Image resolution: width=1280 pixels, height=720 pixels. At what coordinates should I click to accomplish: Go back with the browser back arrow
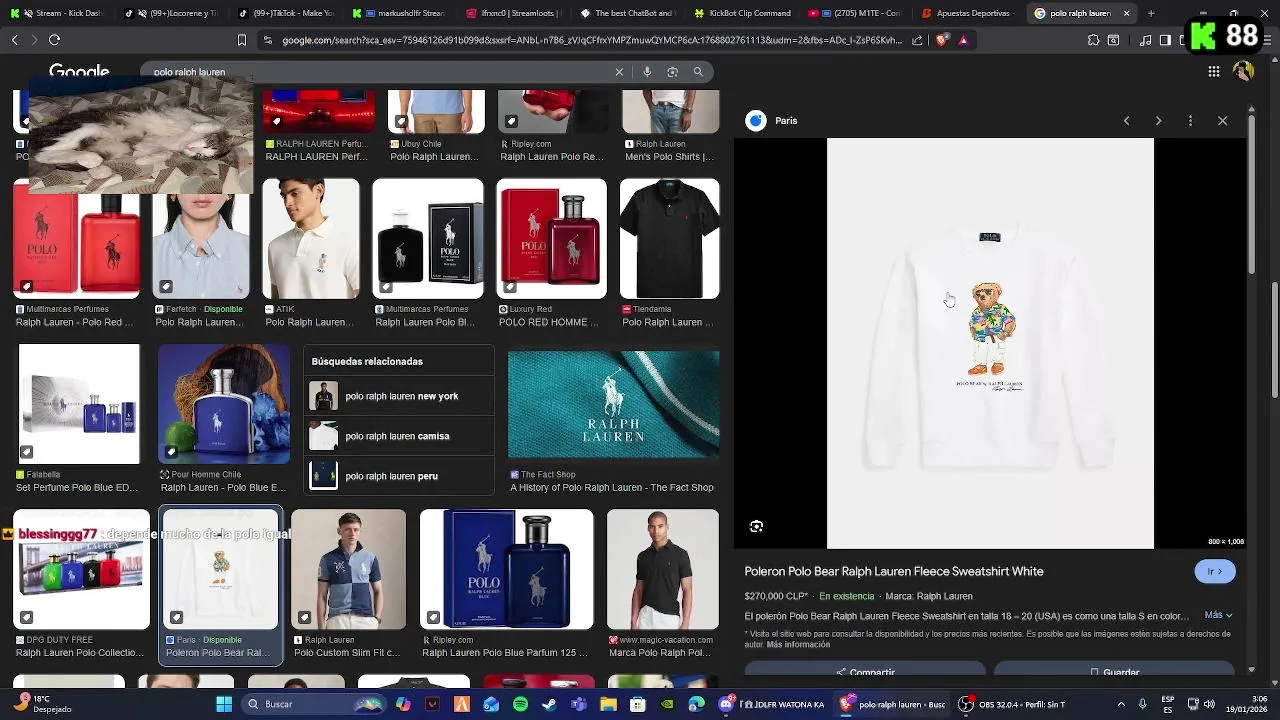coord(14,40)
